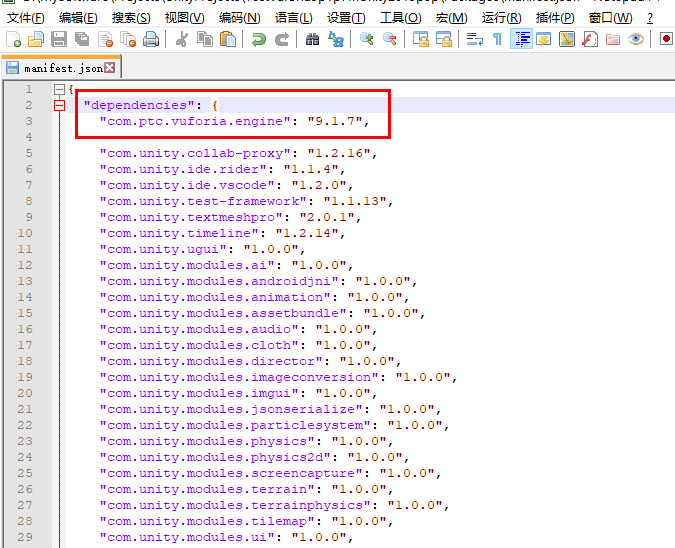
Task: Click the Zoom Out magnifier icon
Action: 390,40
